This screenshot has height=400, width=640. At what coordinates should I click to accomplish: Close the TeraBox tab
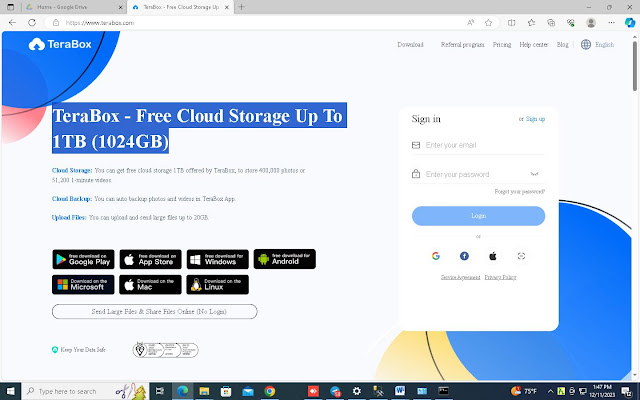pos(227,7)
